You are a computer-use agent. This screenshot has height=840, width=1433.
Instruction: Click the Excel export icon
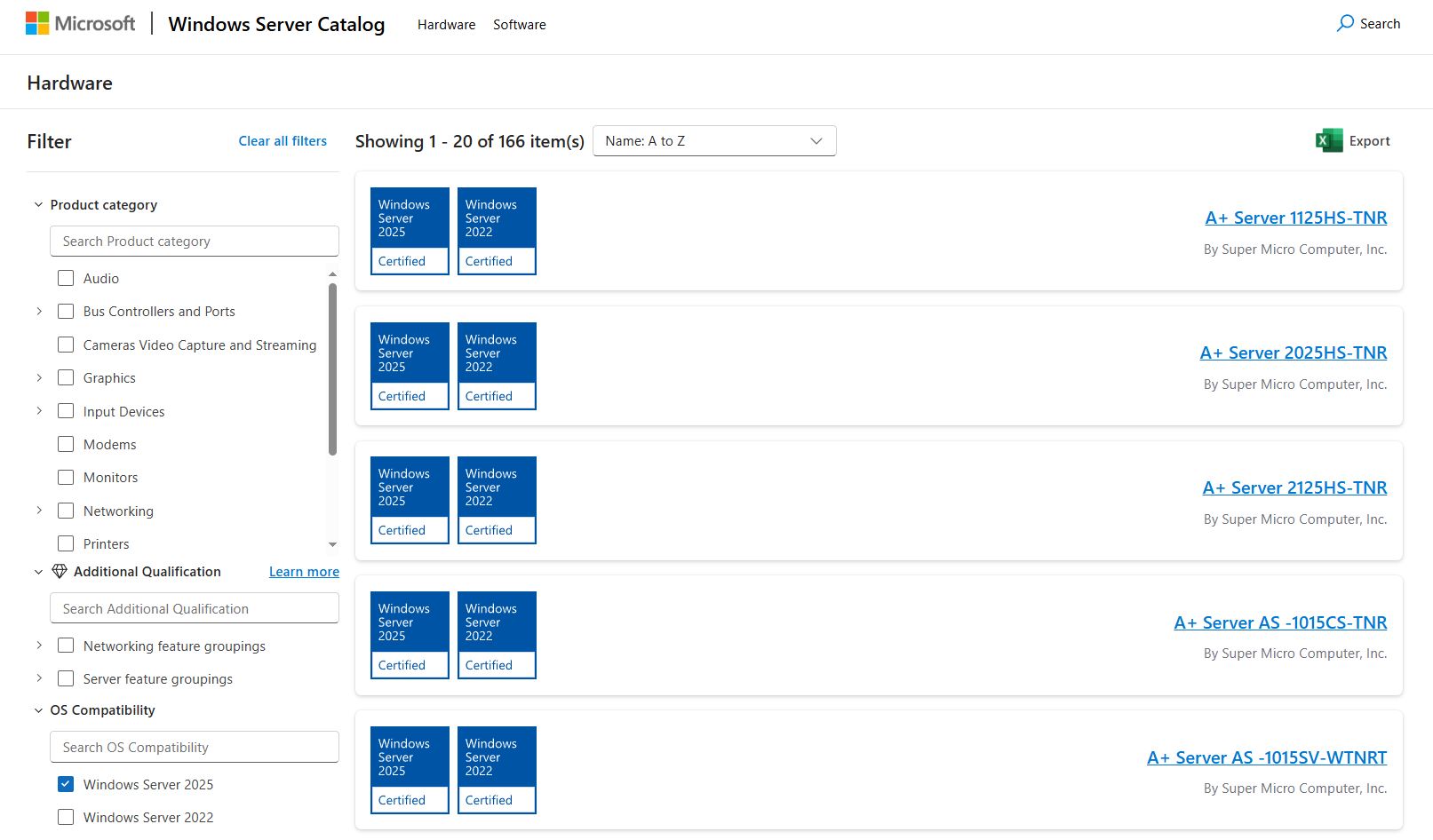(1329, 141)
